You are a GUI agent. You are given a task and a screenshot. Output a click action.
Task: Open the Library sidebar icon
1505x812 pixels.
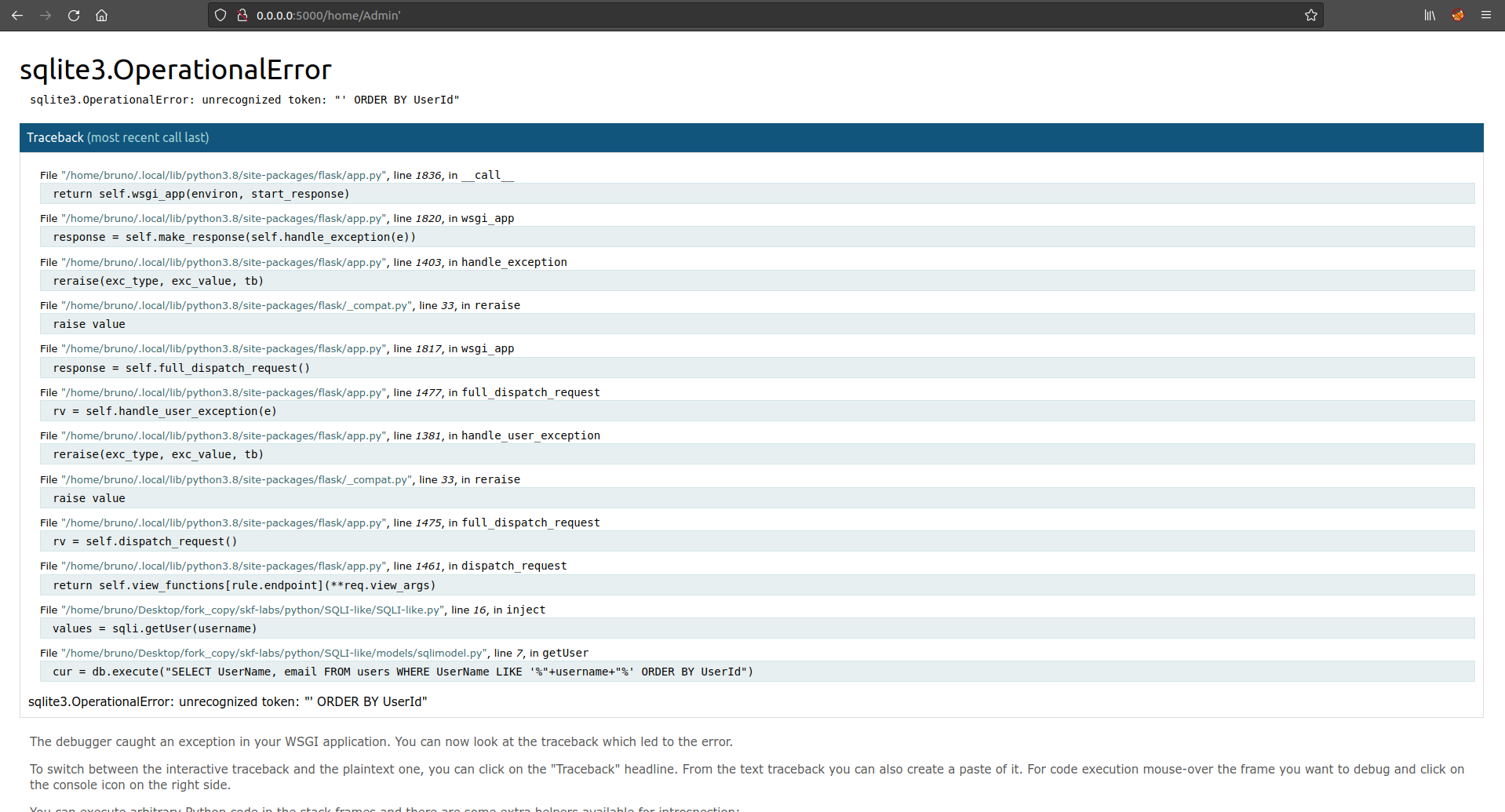1430,15
